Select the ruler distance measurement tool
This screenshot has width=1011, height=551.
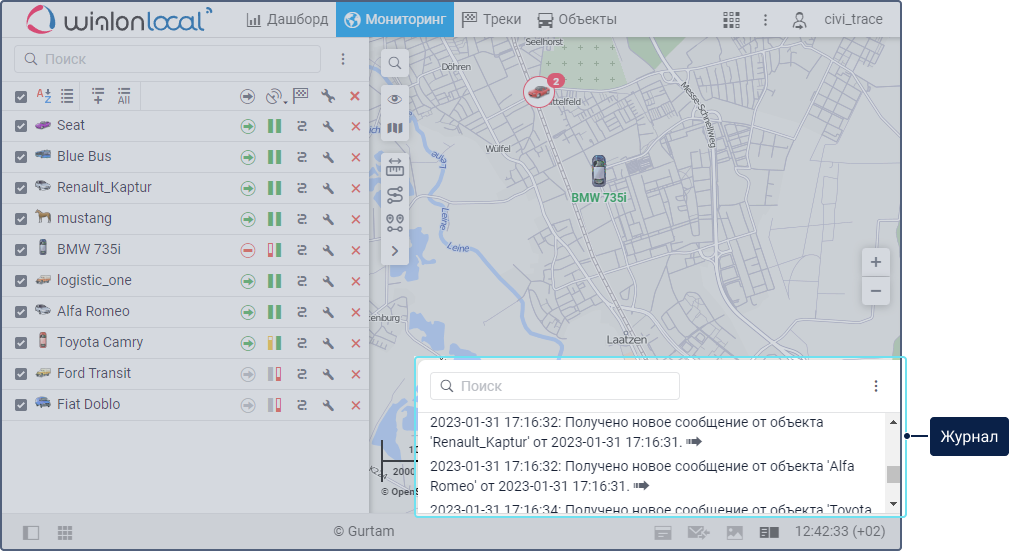pyautogui.click(x=395, y=166)
